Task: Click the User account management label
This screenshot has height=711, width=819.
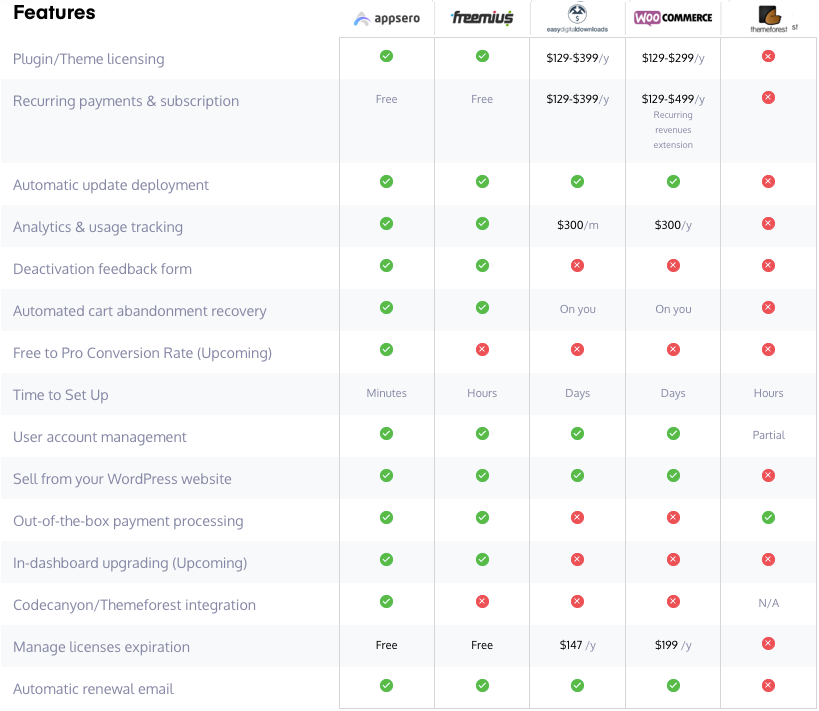Action: (x=100, y=437)
